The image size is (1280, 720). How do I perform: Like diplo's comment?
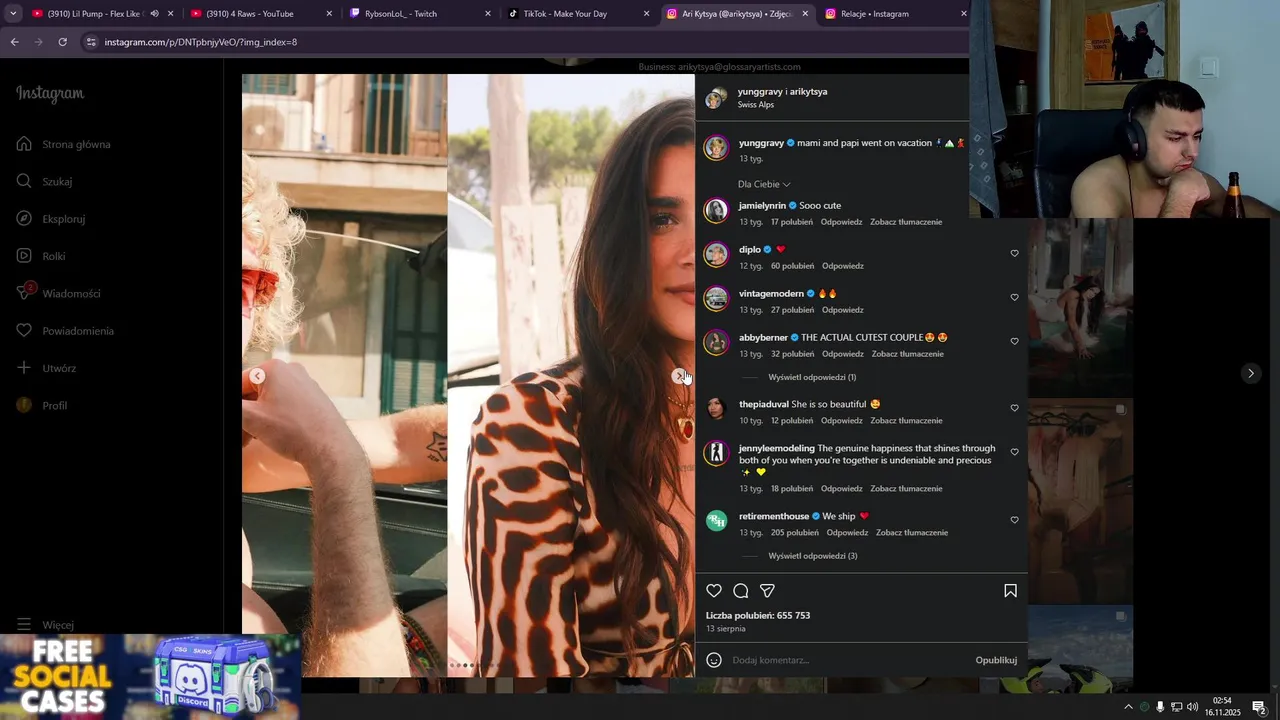click(x=1014, y=253)
